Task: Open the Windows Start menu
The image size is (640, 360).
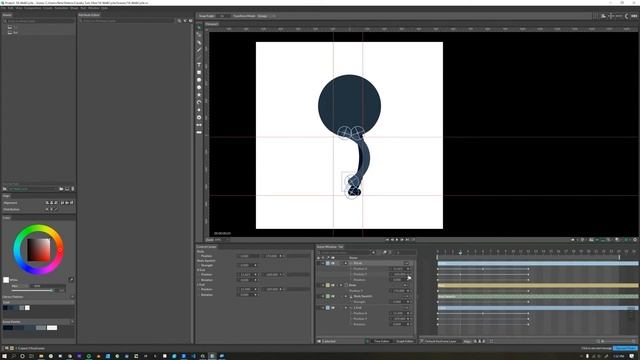Action: click(x=4, y=356)
